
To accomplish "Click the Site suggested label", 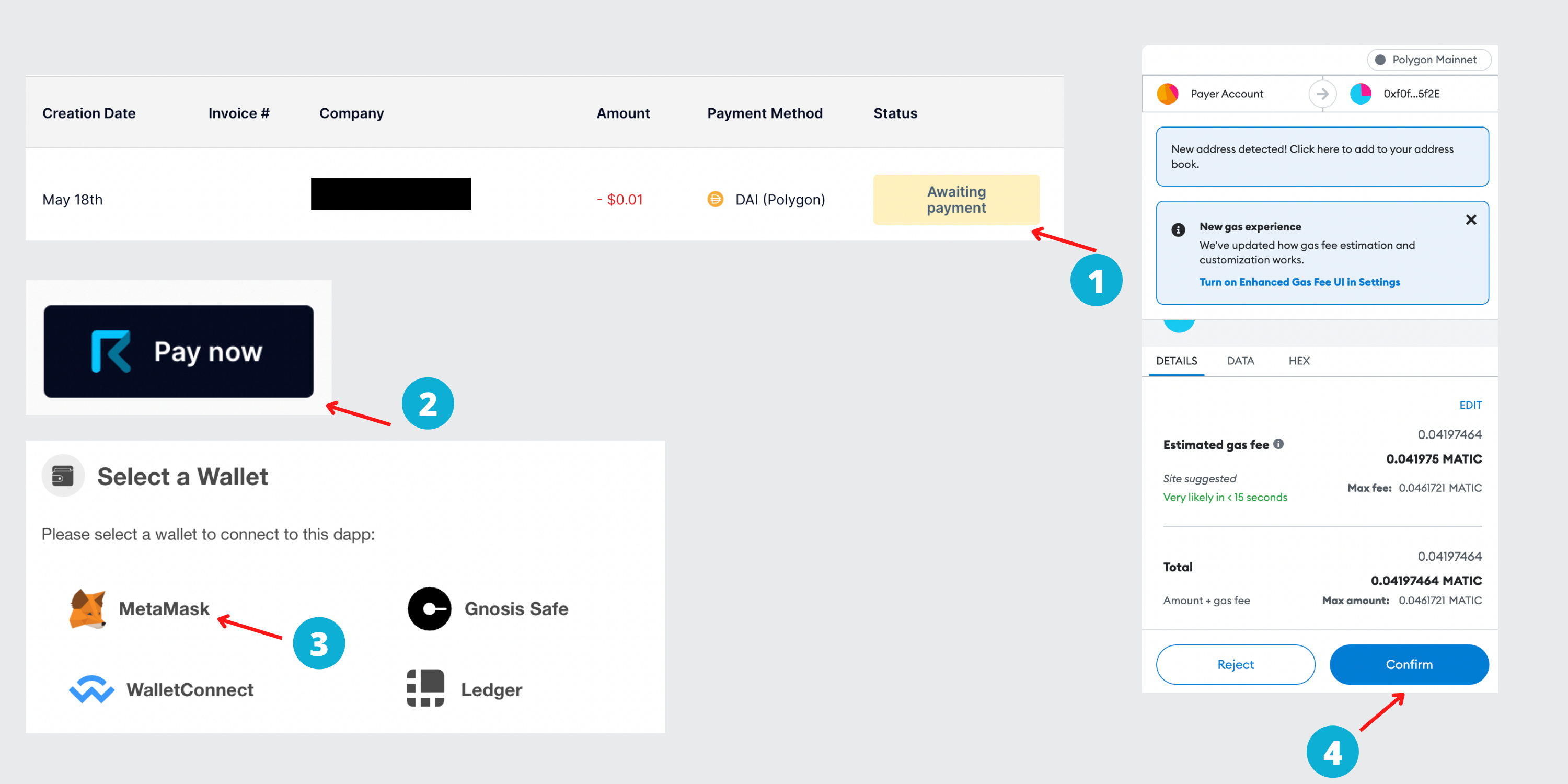I will pyautogui.click(x=1199, y=478).
